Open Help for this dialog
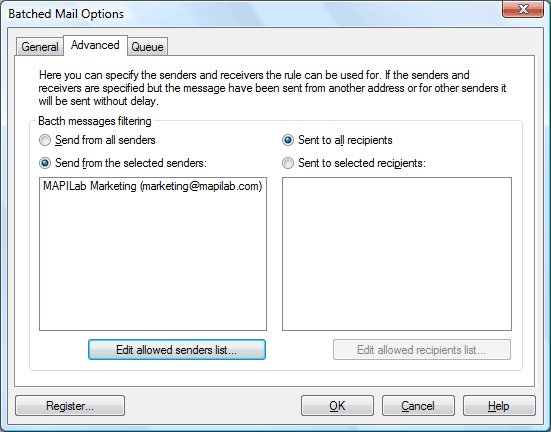The height and width of the screenshot is (432, 551). (499, 406)
